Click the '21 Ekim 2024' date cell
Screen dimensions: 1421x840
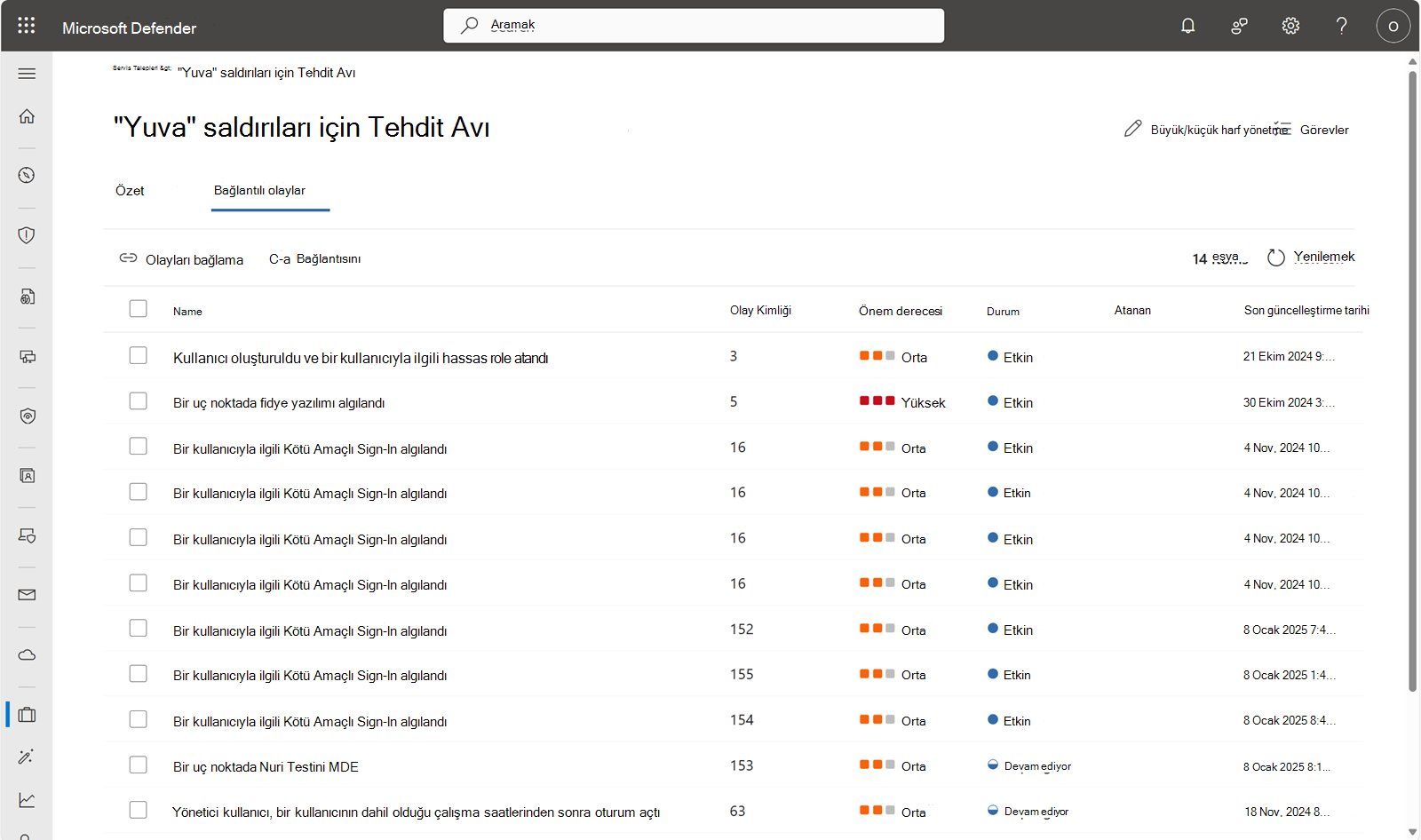[x=1289, y=357]
